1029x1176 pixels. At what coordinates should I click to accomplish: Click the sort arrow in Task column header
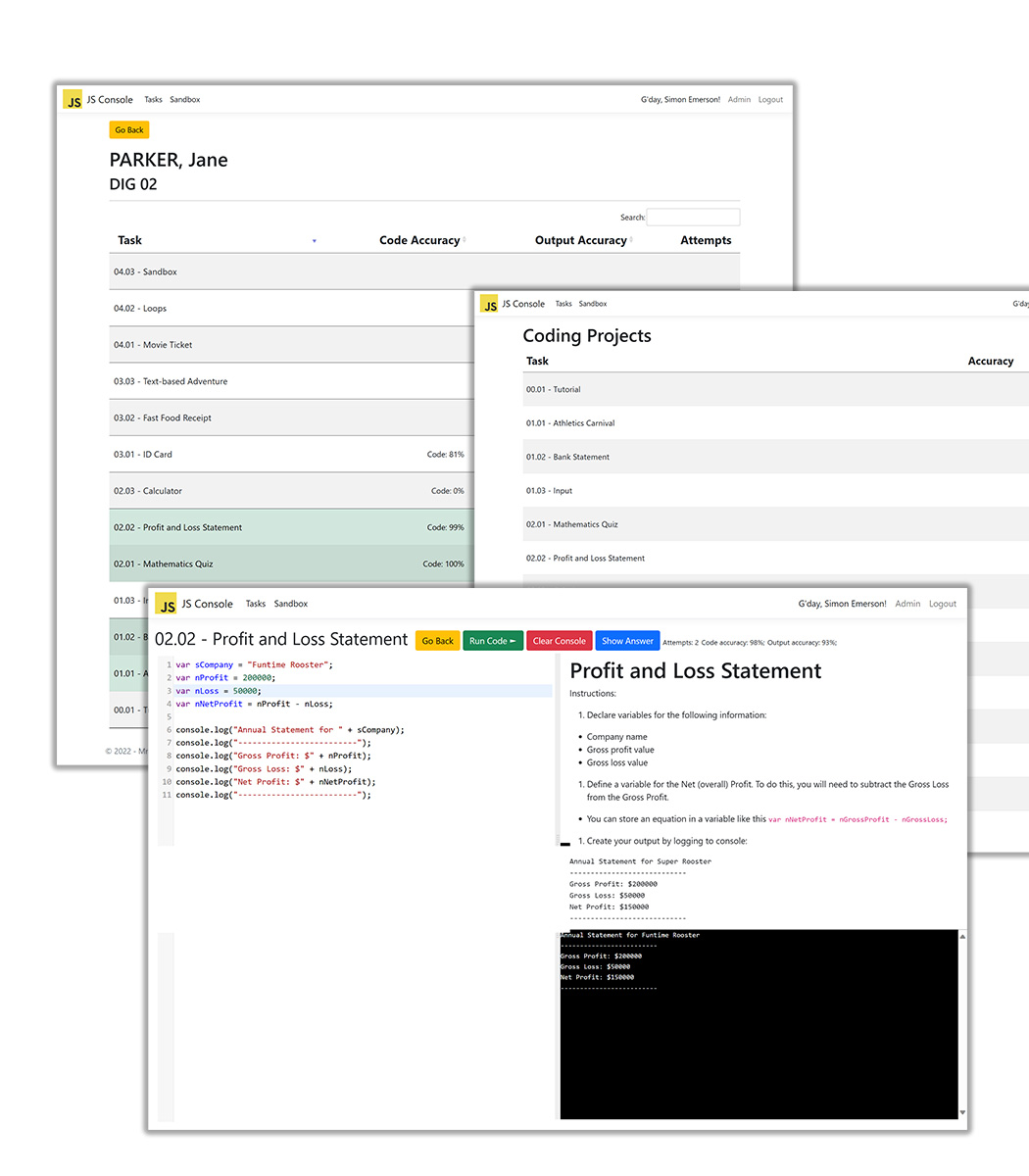(314, 241)
